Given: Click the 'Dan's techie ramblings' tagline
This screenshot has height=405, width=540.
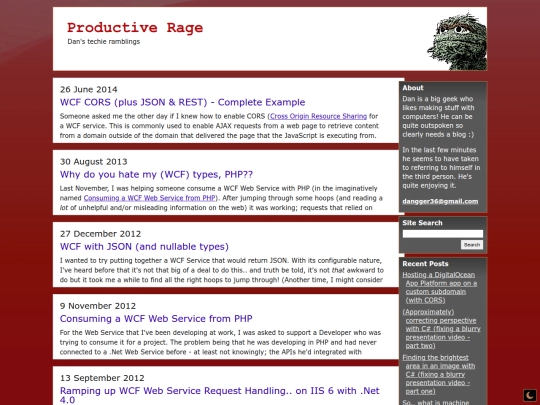Looking at the screenshot, I should click(104, 42).
